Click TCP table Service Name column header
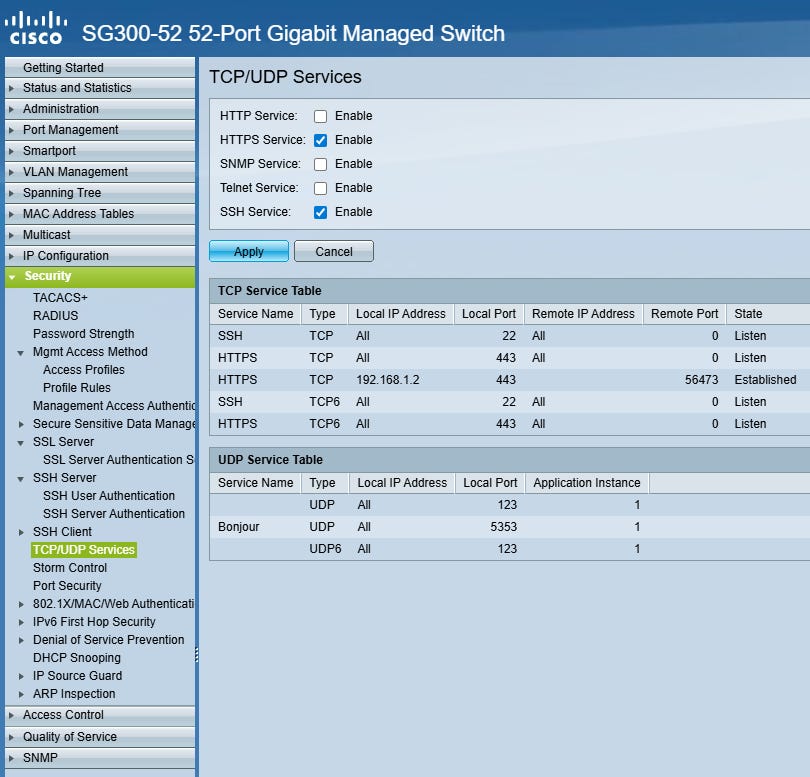Image resolution: width=810 pixels, height=777 pixels. coord(255,314)
